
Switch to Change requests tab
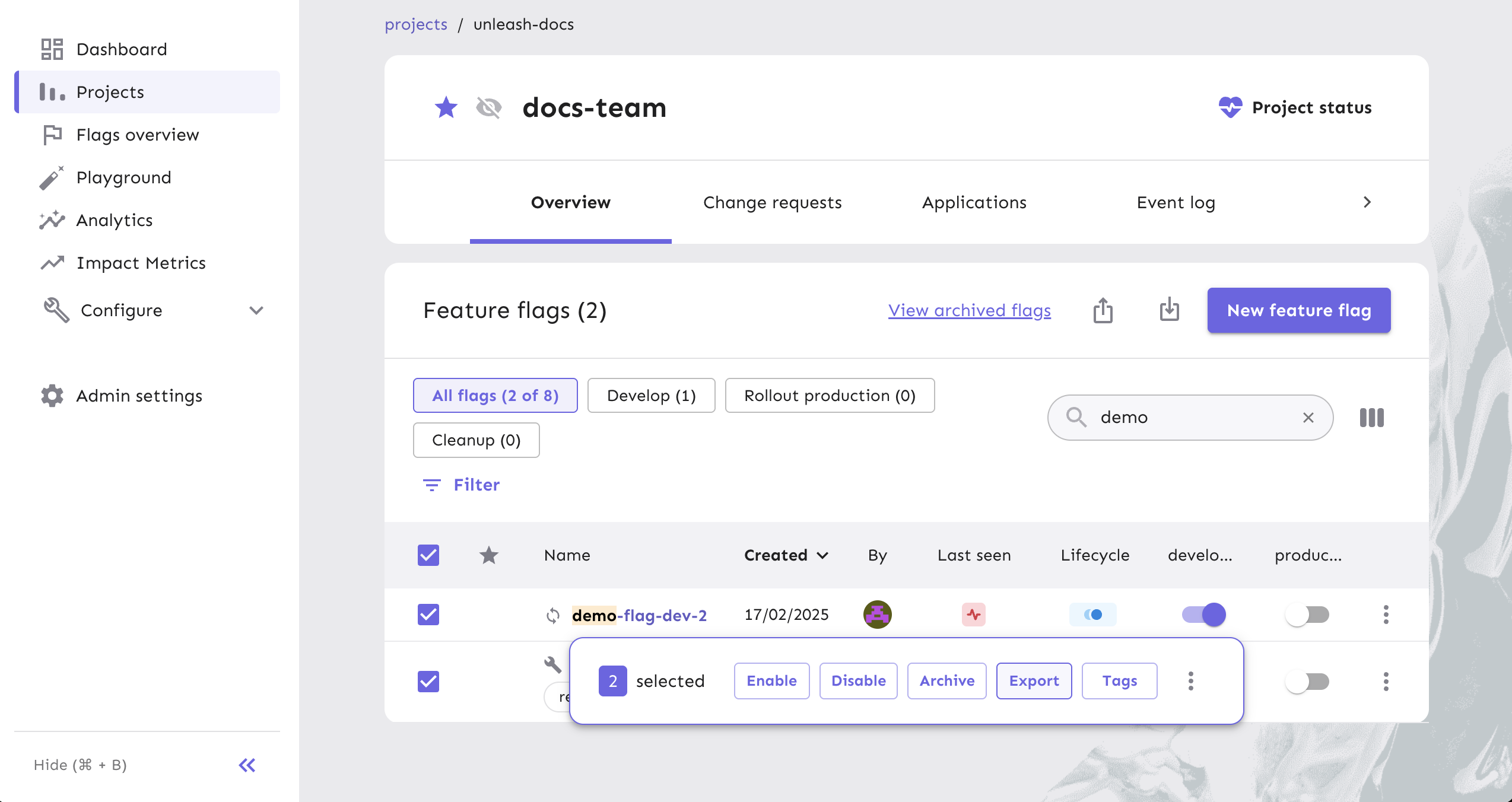point(772,202)
